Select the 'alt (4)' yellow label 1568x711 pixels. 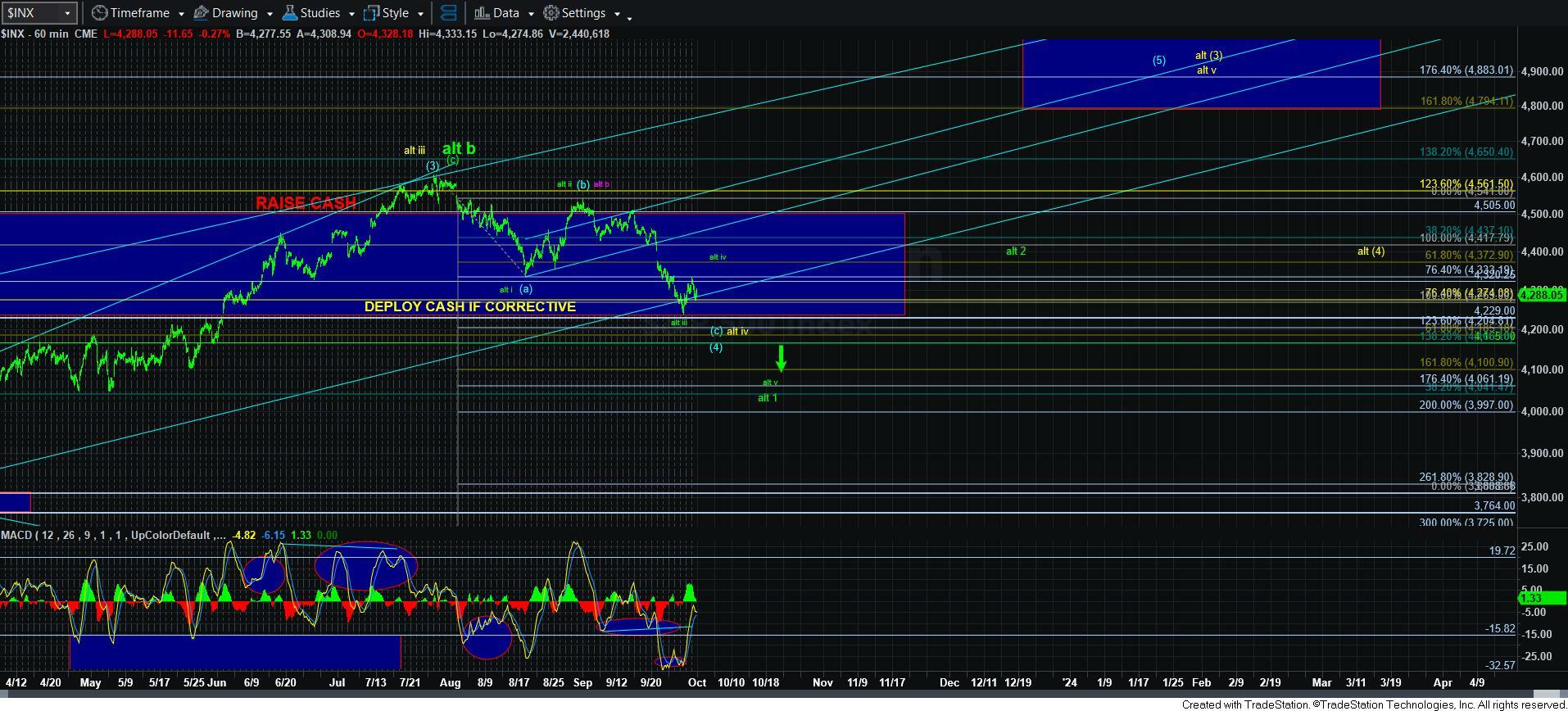[x=1371, y=251]
